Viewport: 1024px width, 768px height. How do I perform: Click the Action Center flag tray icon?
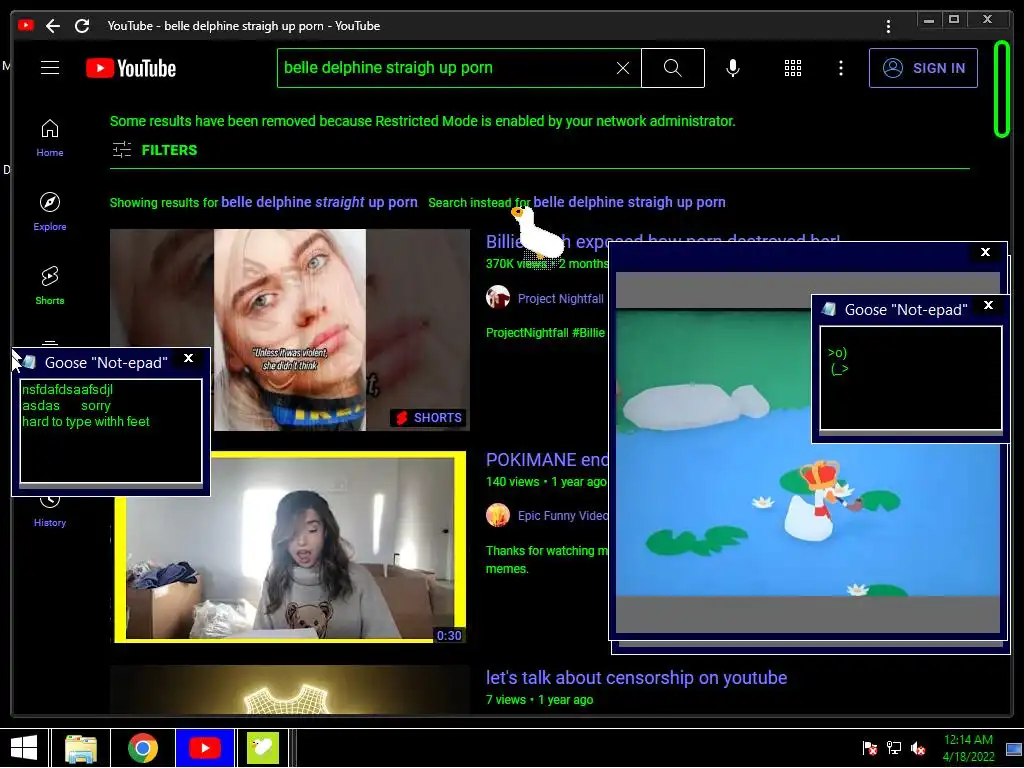869,748
